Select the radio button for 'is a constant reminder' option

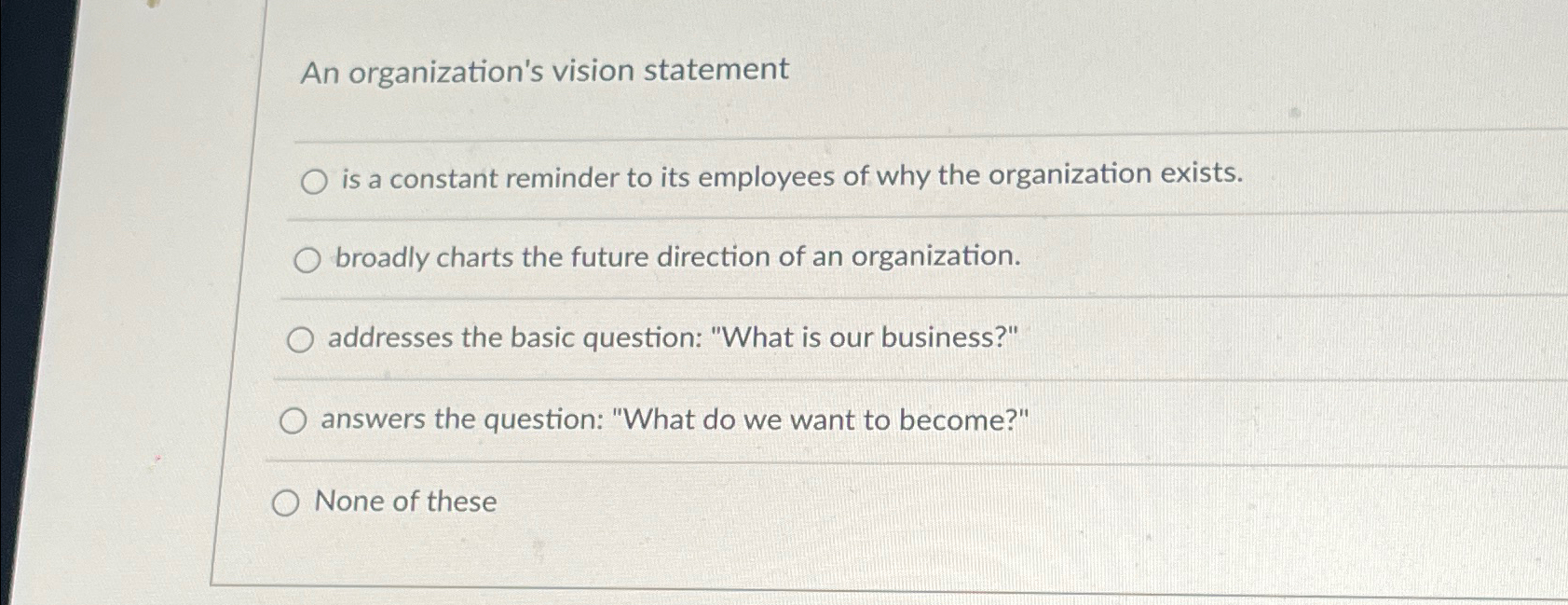click(314, 180)
